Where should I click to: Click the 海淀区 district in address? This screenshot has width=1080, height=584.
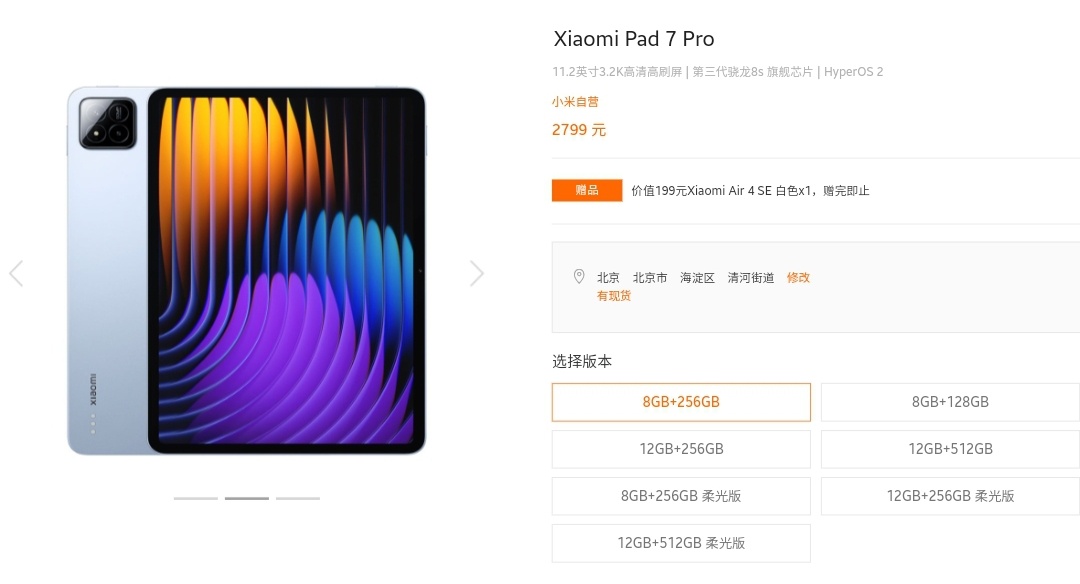point(697,278)
